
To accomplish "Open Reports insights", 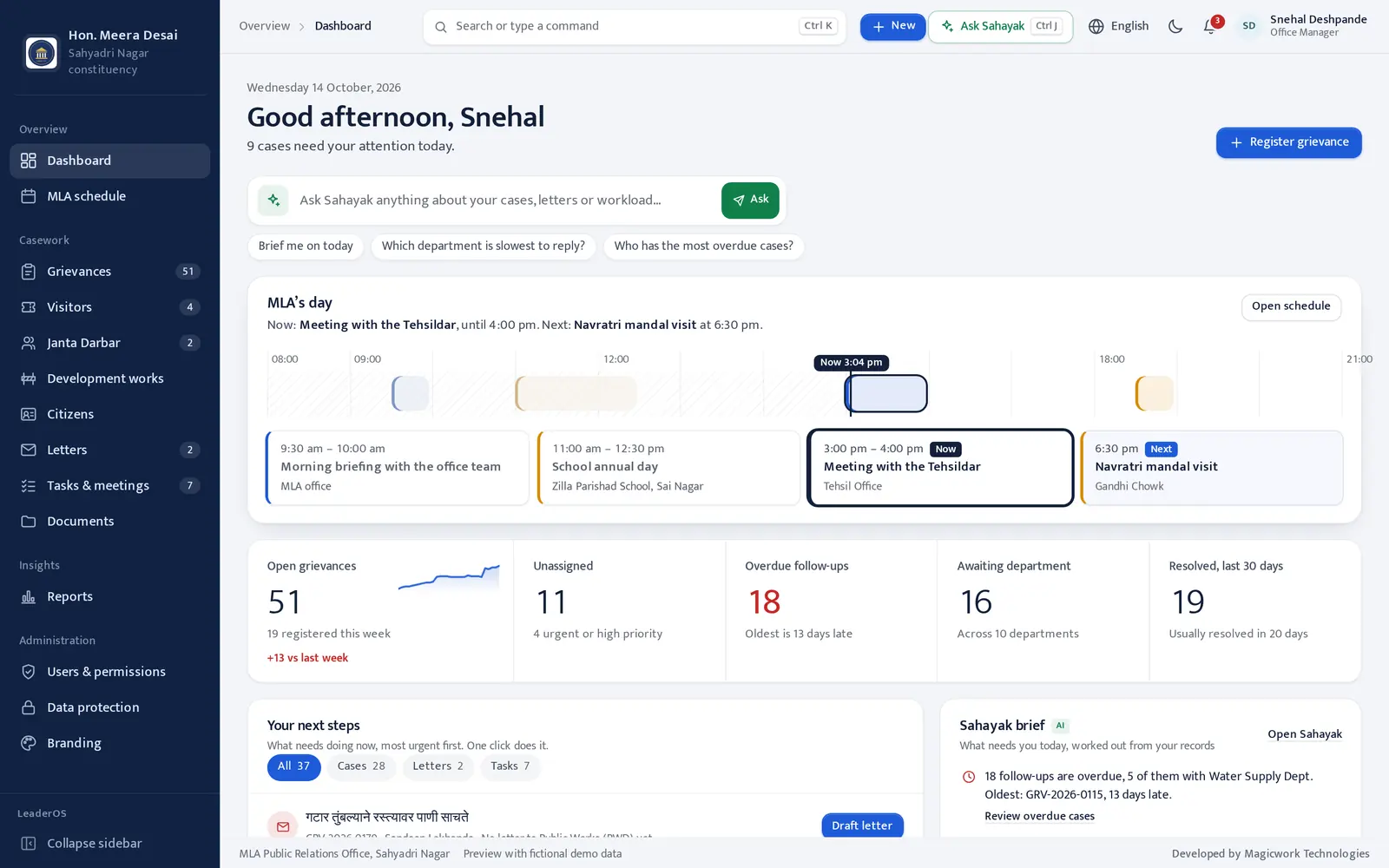I will (109, 596).
